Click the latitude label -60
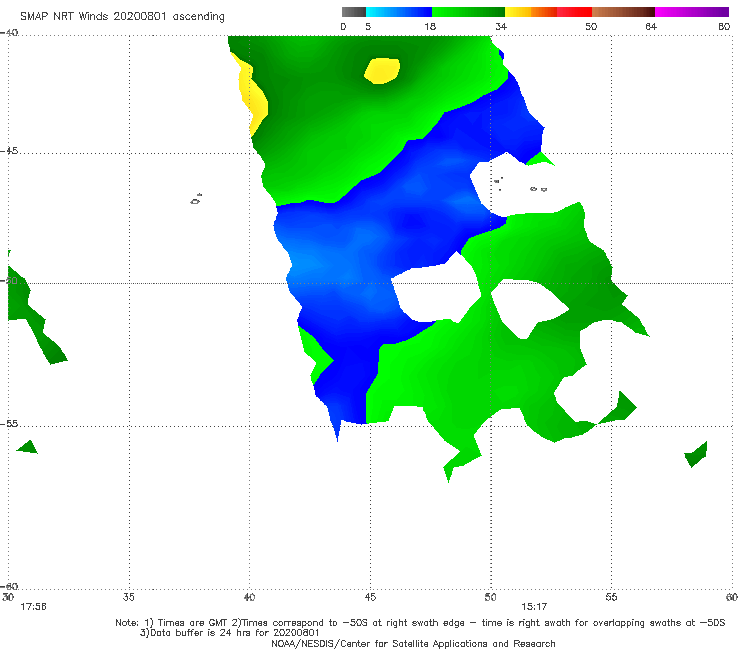 [x=9, y=586]
